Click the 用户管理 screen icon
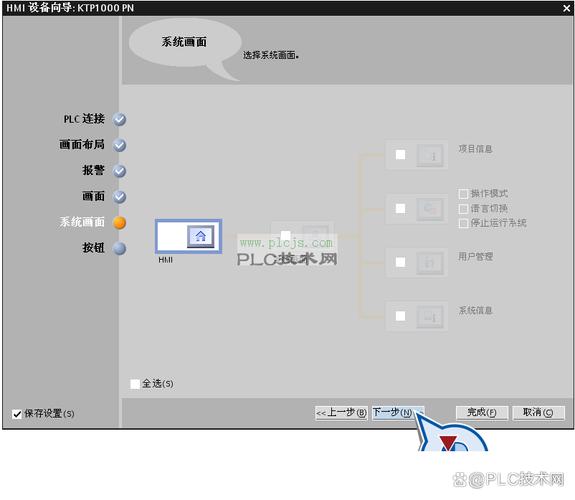Screen dimensions: 575x500 (x=430, y=263)
